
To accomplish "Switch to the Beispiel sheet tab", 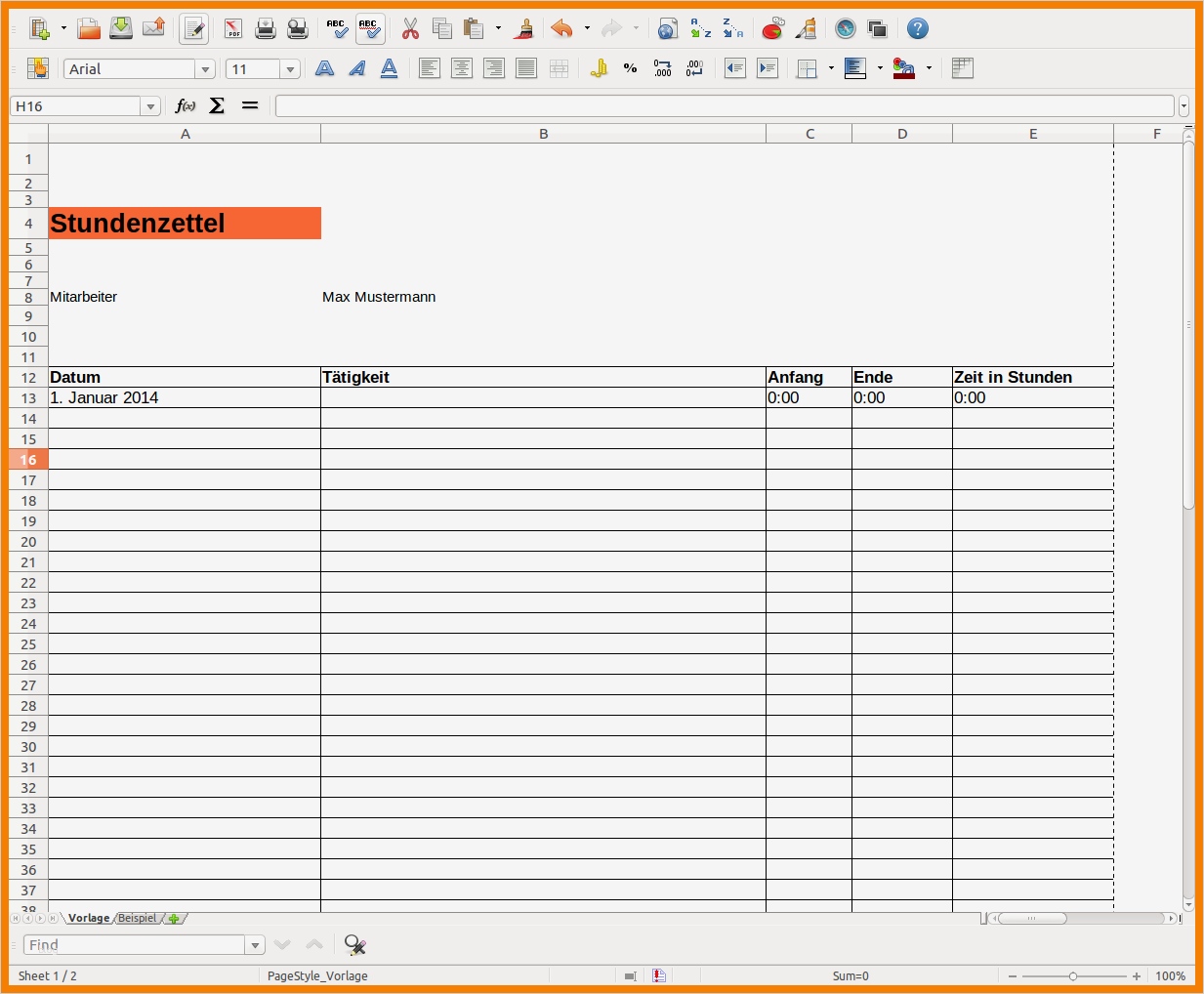I will 137,918.
